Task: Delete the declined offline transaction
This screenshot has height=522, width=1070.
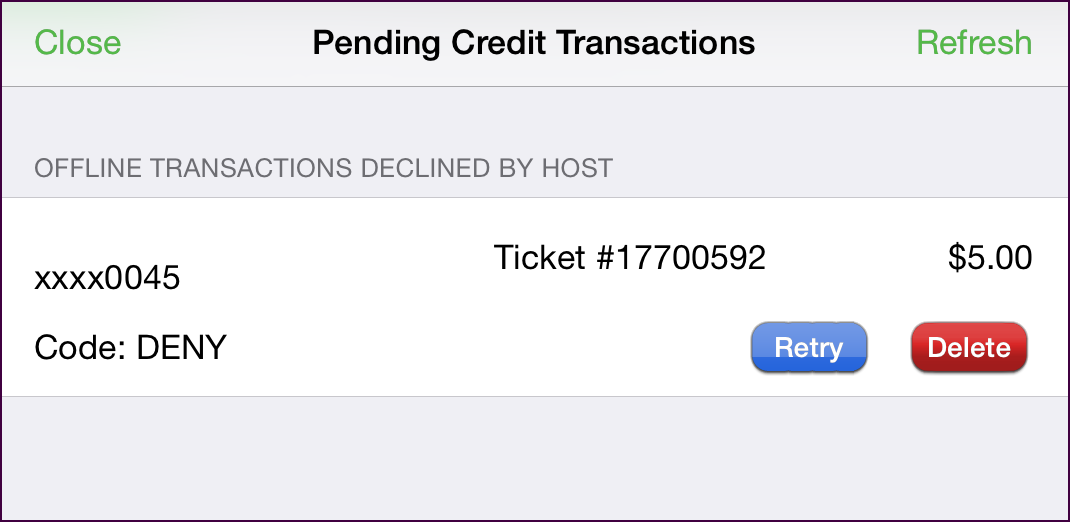Action: click(969, 347)
